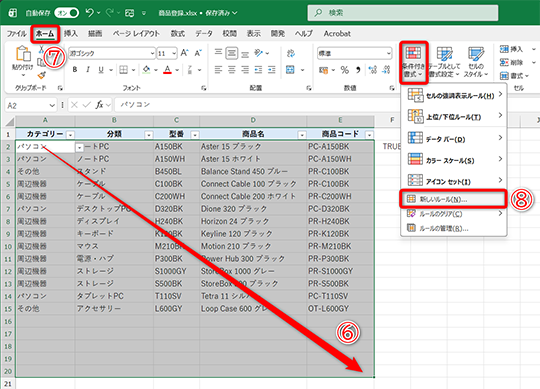Click the red Font Color icon

coord(167,70)
